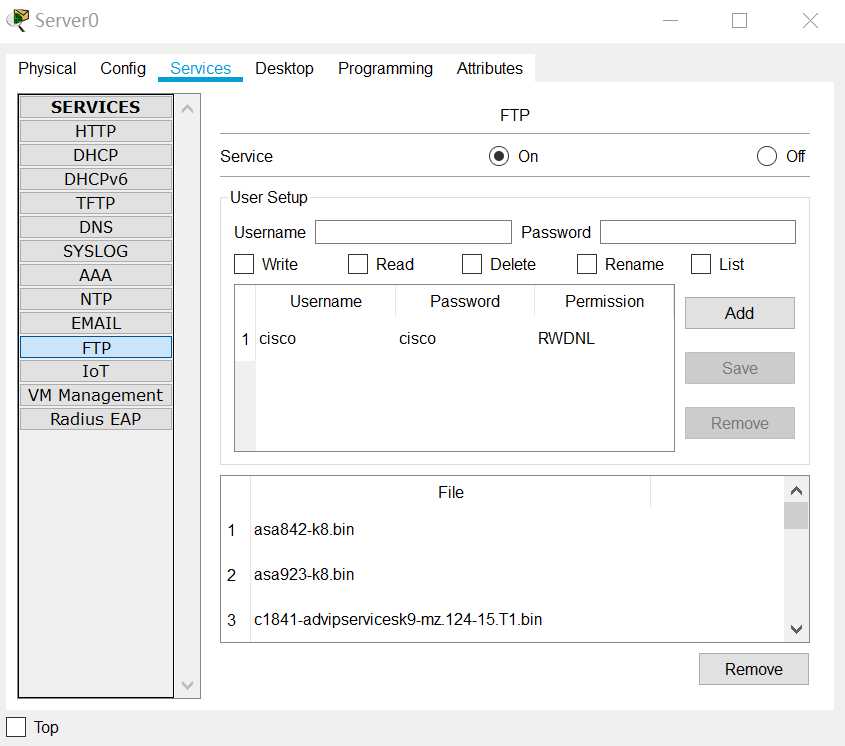Viewport: 845px width, 746px height.
Task: Click Remove button in User Setup
Action: point(739,423)
